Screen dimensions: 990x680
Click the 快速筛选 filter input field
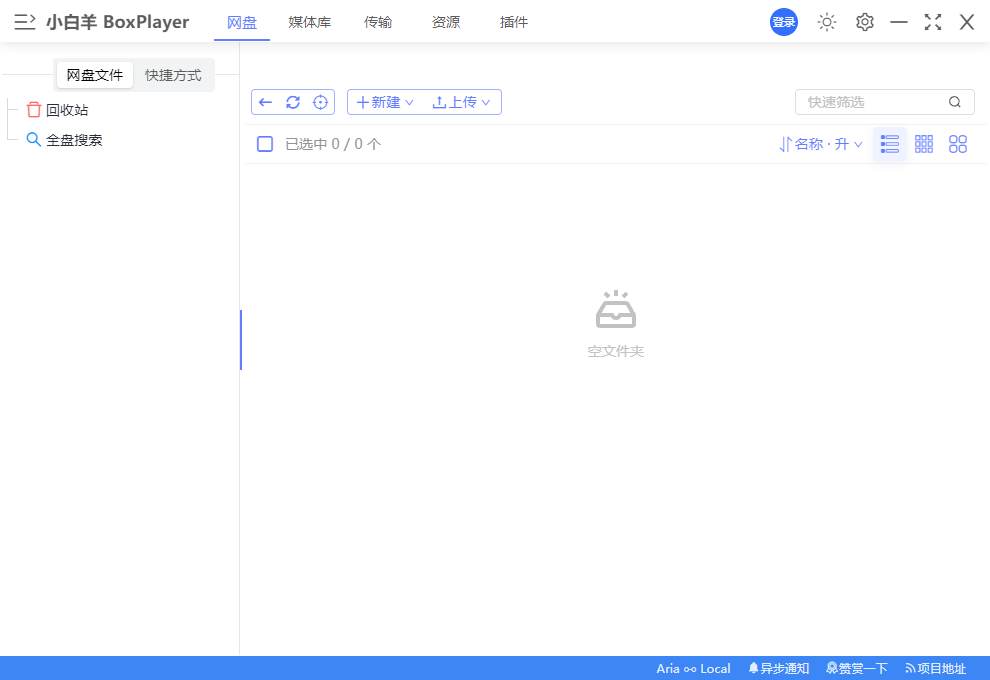click(x=875, y=101)
